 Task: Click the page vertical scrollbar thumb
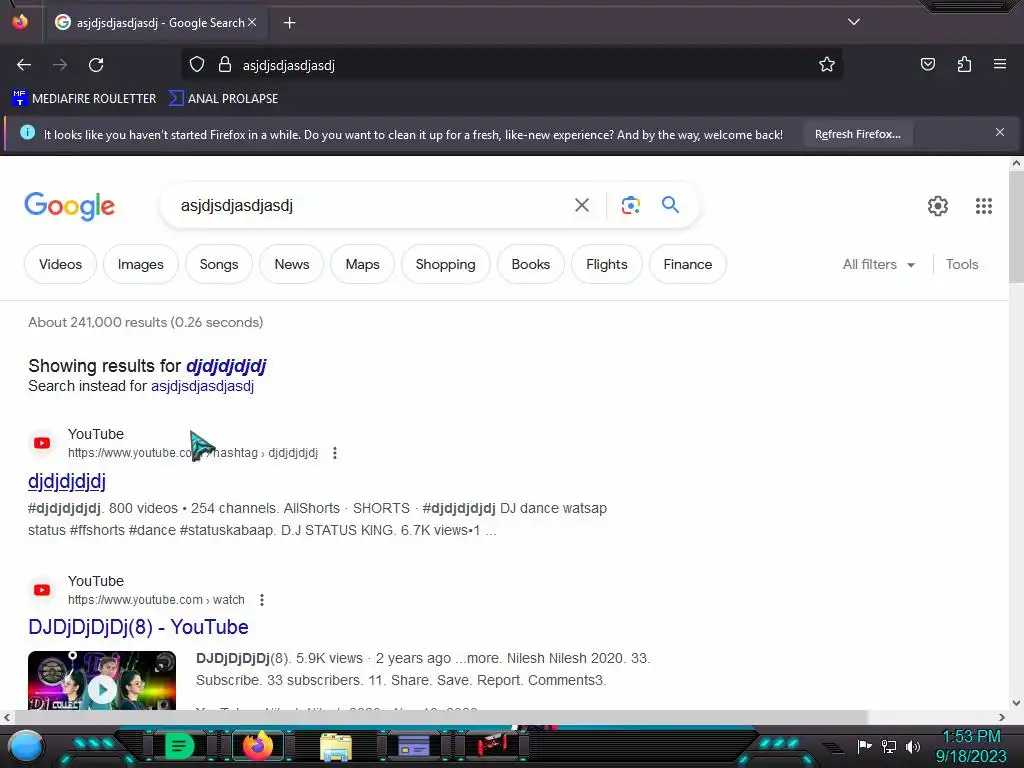click(x=1016, y=228)
